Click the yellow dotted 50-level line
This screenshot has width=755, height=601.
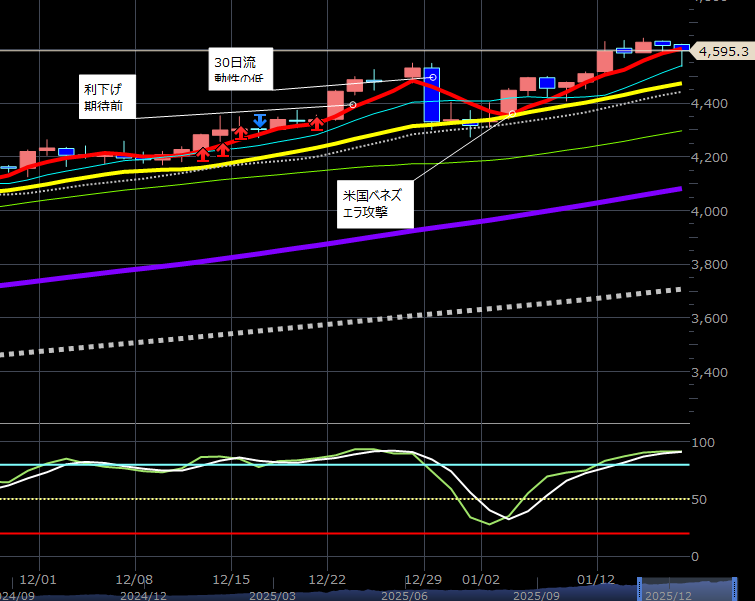[300, 498]
